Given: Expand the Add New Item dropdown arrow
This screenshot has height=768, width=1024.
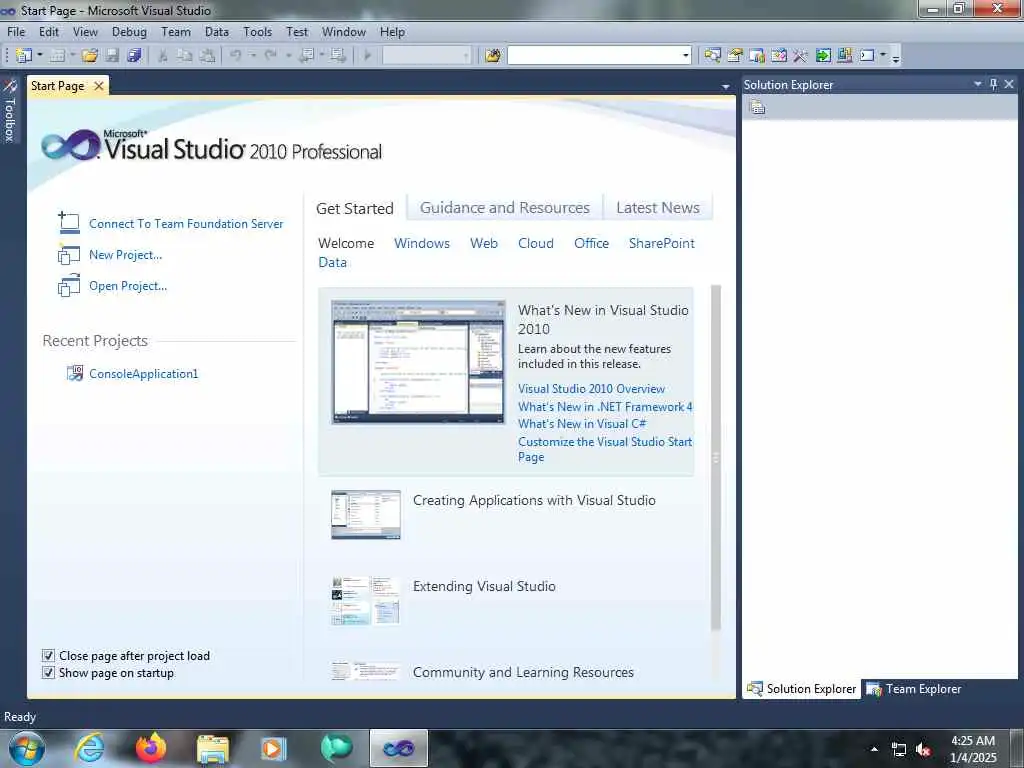Looking at the screenshot, I should pyautogui.click(x=72, y=56).
